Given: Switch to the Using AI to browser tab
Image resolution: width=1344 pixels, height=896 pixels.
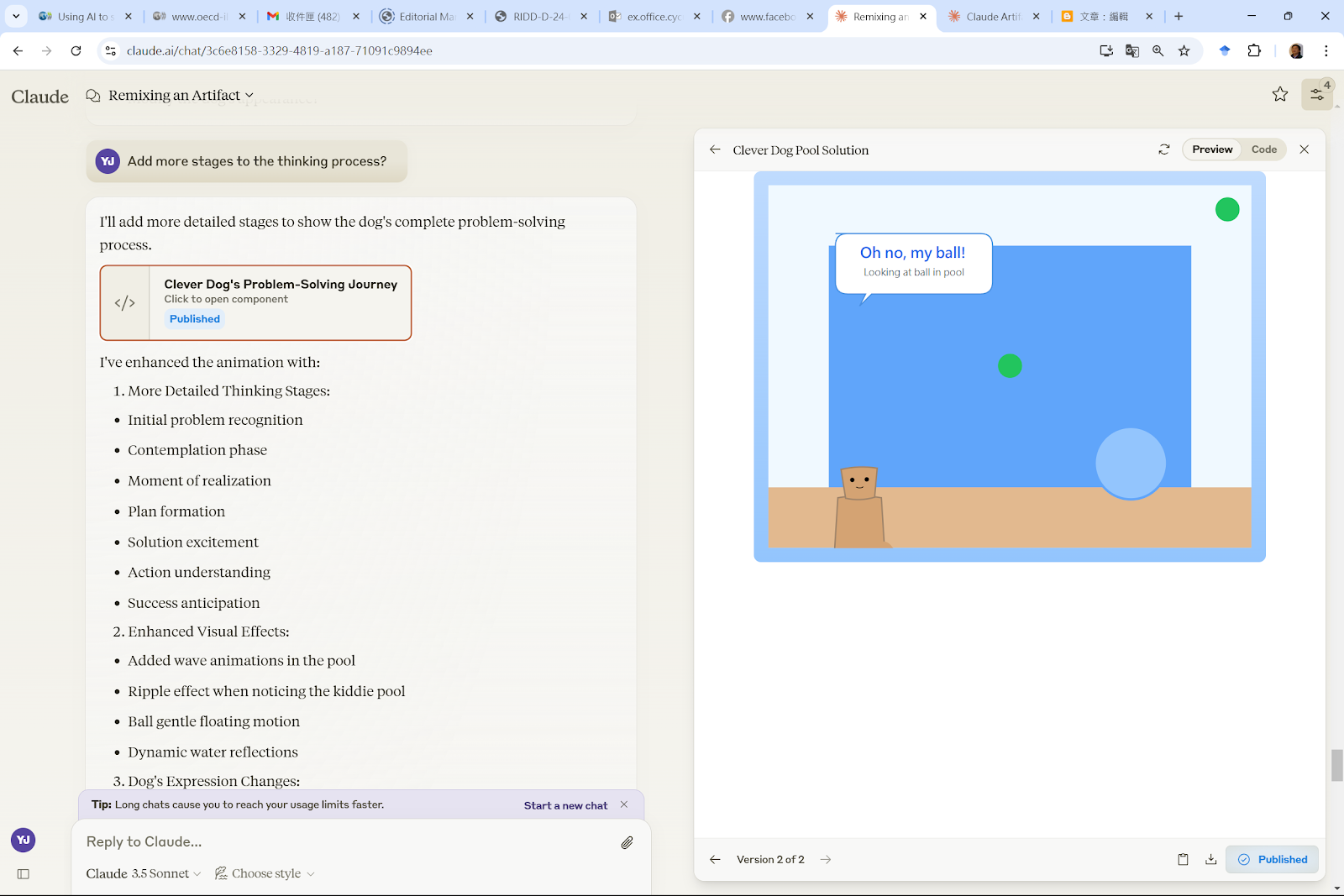Looking at the screenshot, I should pos(86,16).
